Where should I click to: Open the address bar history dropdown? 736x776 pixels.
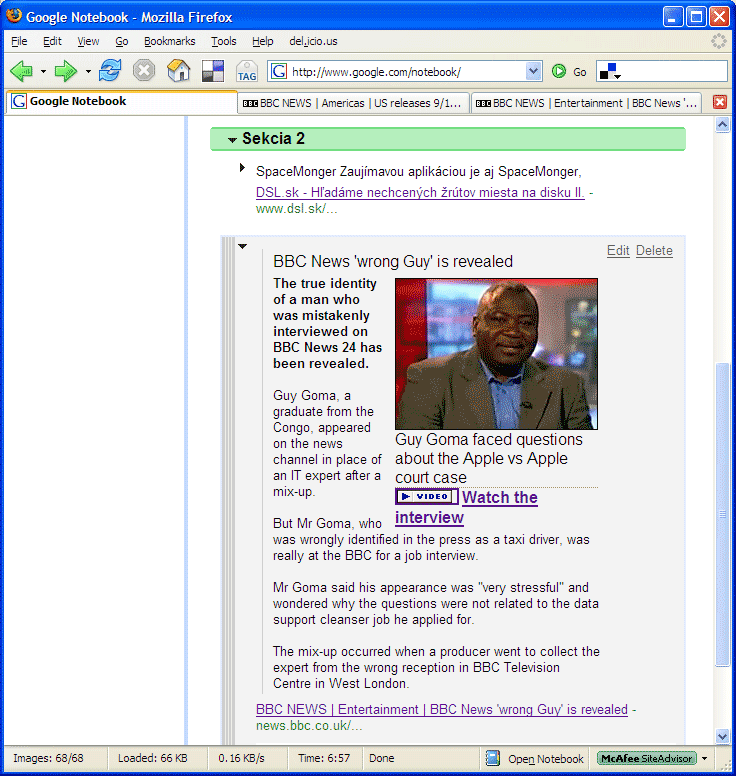coord(533,72)
